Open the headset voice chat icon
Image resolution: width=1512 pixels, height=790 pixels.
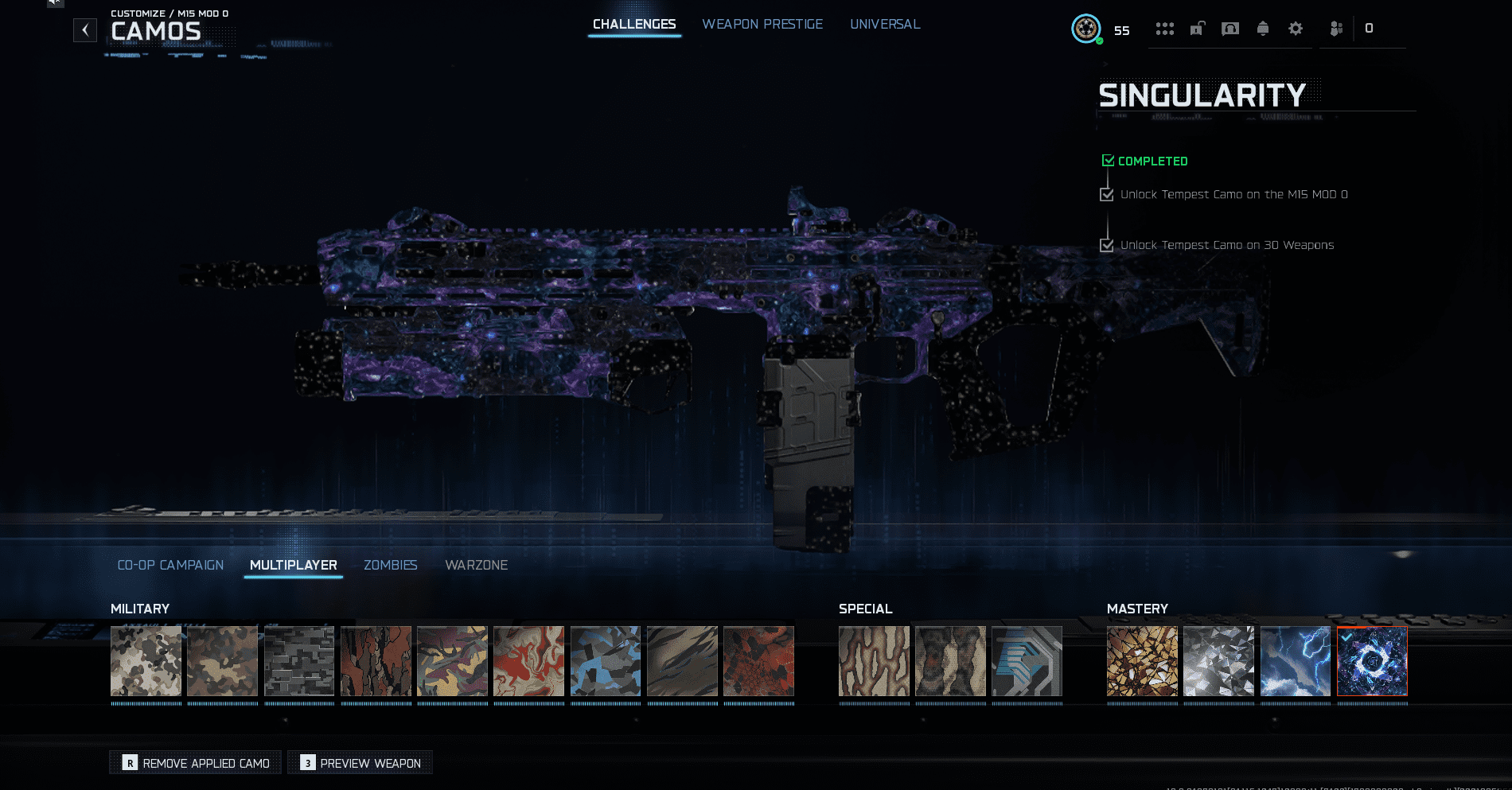1230,29
